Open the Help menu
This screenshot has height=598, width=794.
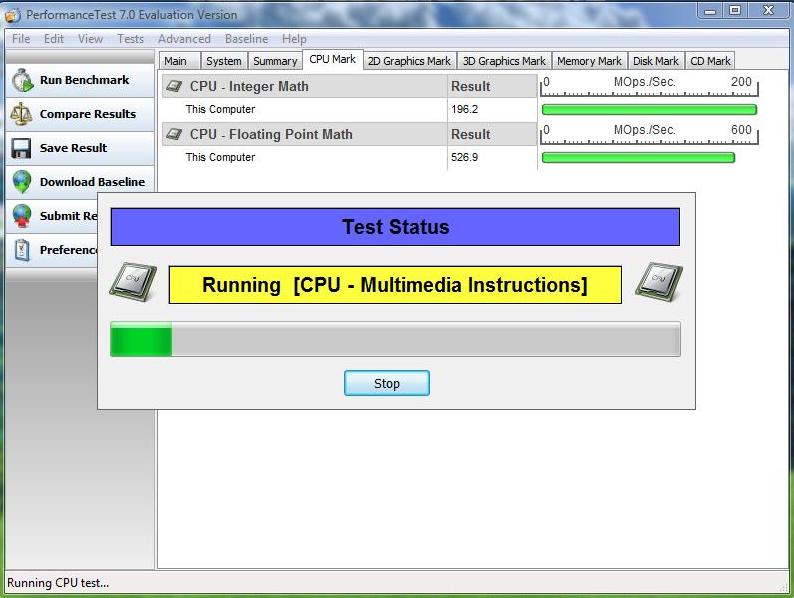(x=294, y=39)
